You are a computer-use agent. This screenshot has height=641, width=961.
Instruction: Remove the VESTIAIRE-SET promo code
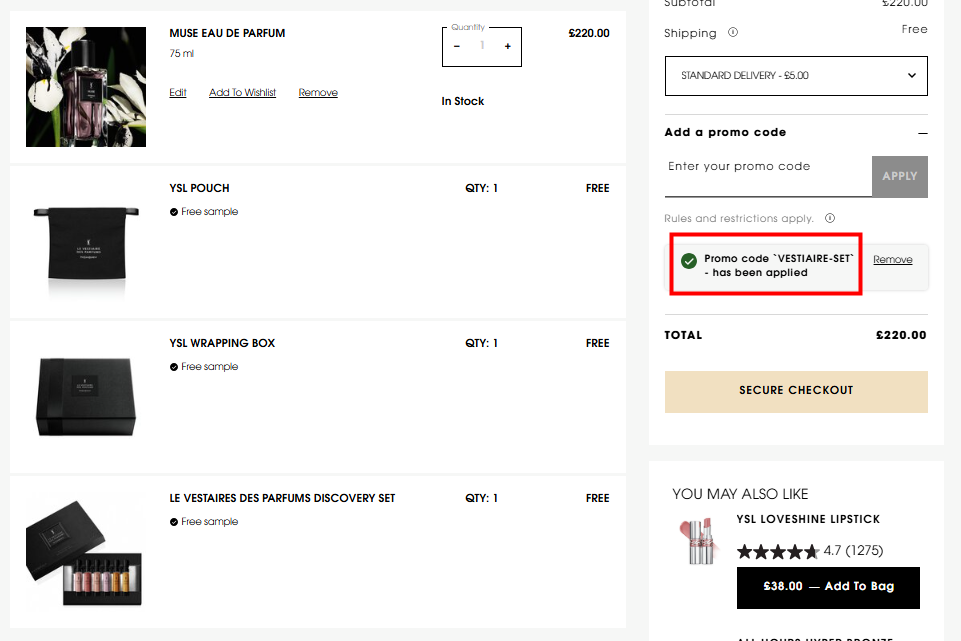[892, 260]
